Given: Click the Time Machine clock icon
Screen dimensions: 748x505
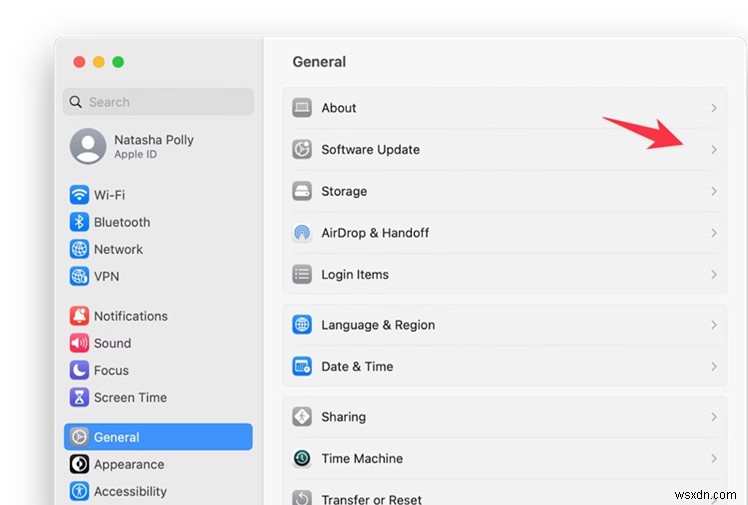Looking at the screenshot, I should [x=302, y=458].
